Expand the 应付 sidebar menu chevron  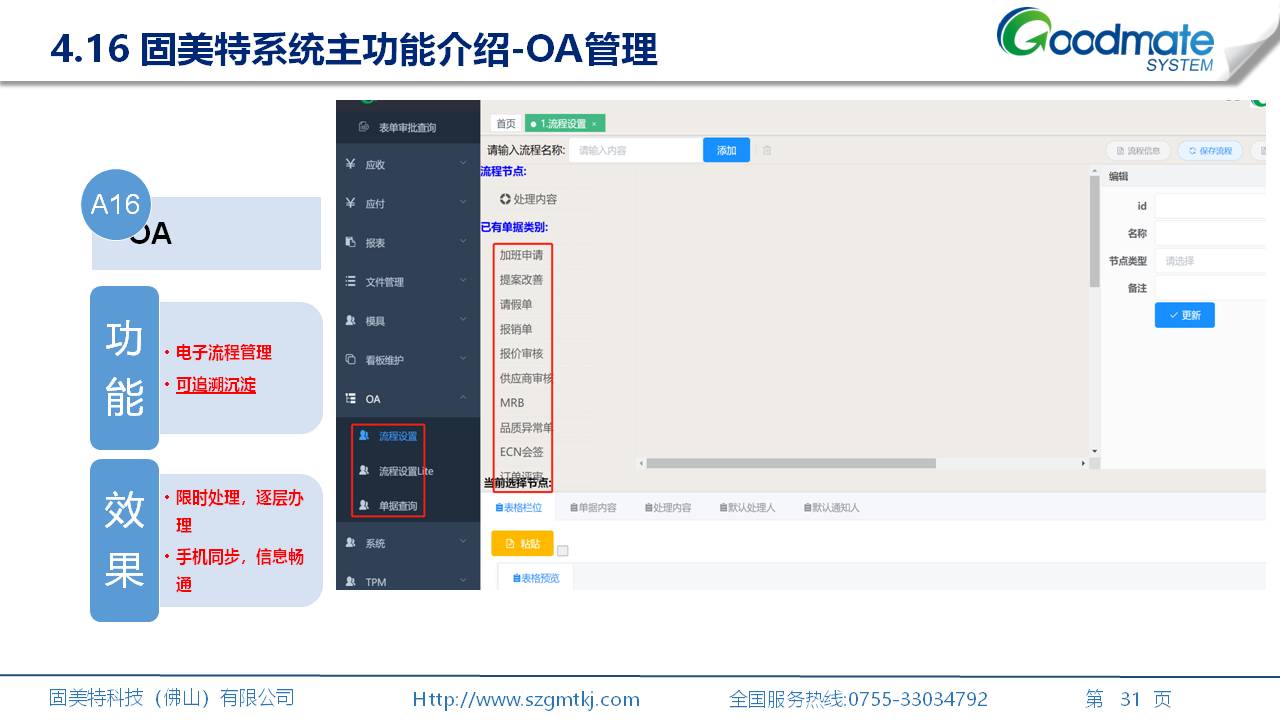(x=463, y=202)
